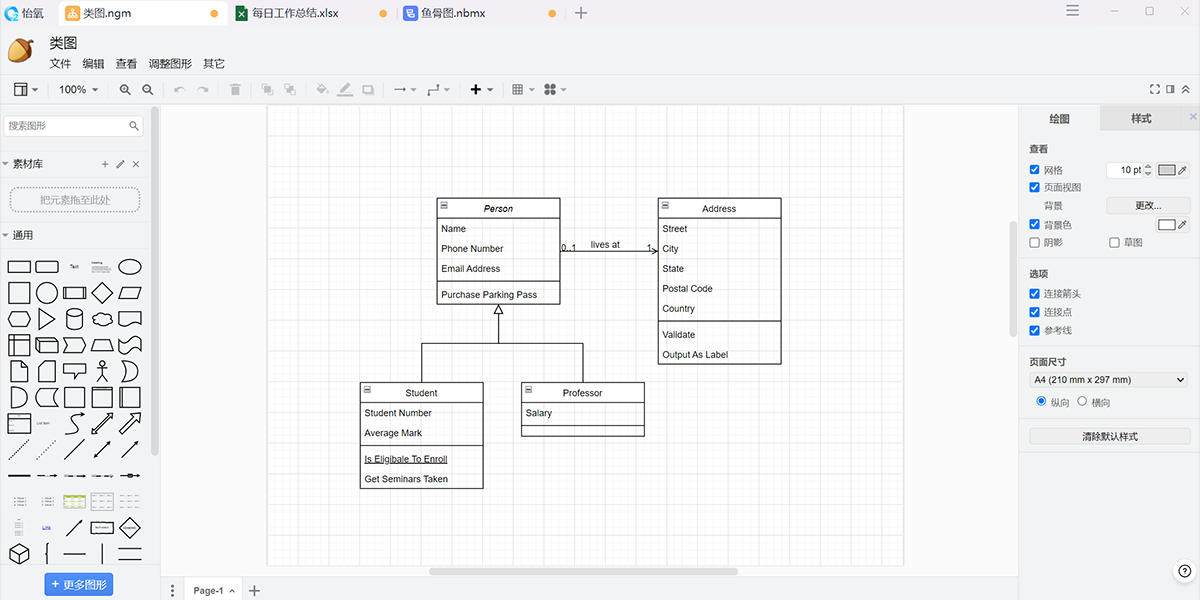Pick the diamond shape from the palette

click(102, 293)
